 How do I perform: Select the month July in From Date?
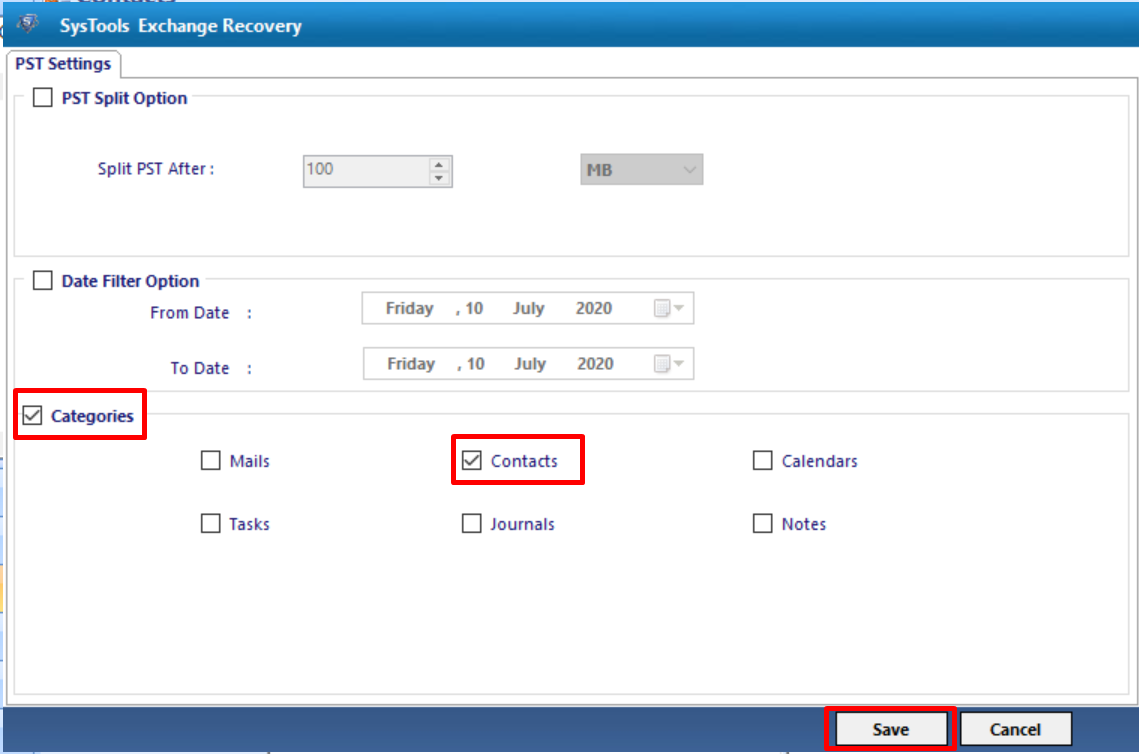click(x=528, y=308)
